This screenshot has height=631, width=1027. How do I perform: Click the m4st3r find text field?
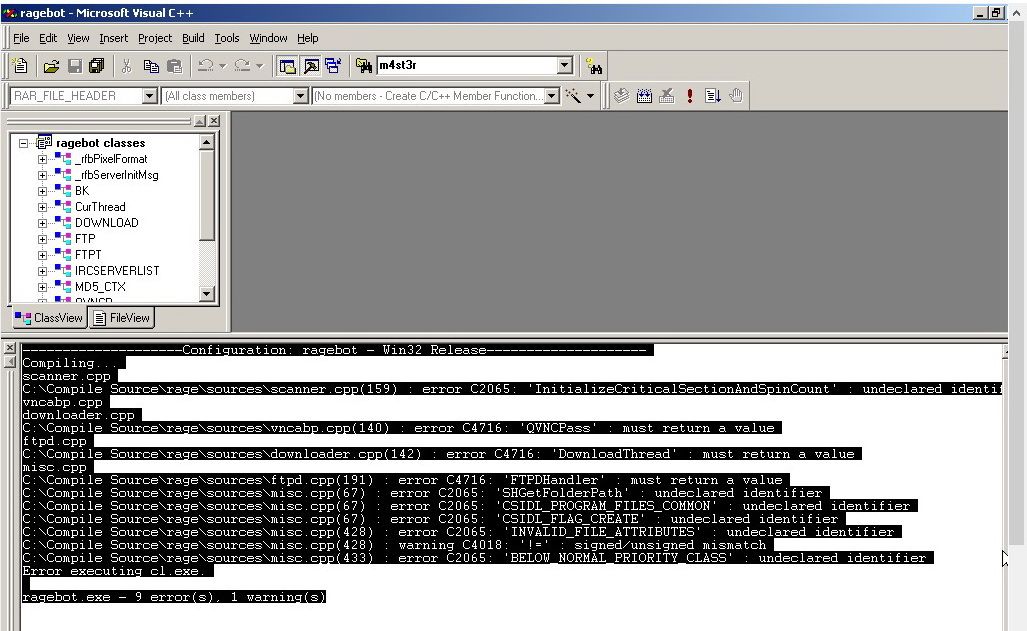468,65
